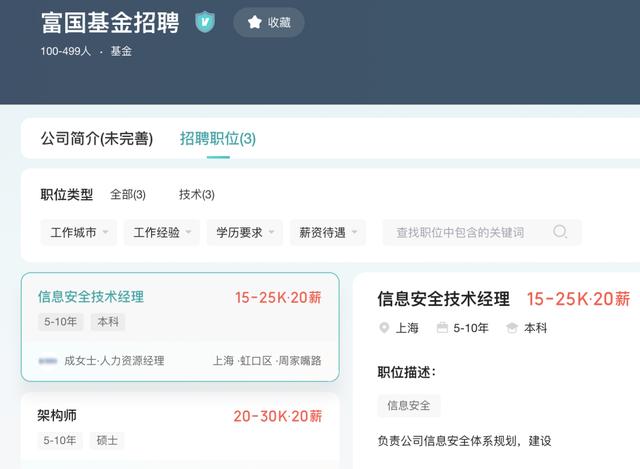Click the location pin icon beside 上海

[x=384, y=328]
